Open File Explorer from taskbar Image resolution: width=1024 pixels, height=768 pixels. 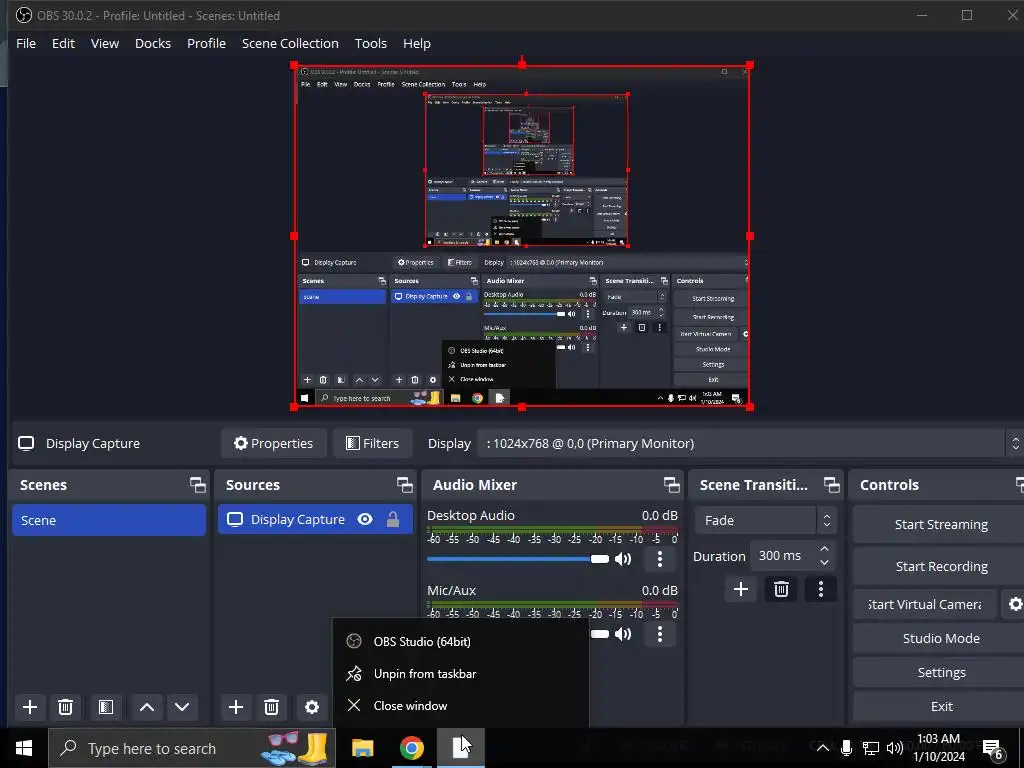(x=362, y=748)
